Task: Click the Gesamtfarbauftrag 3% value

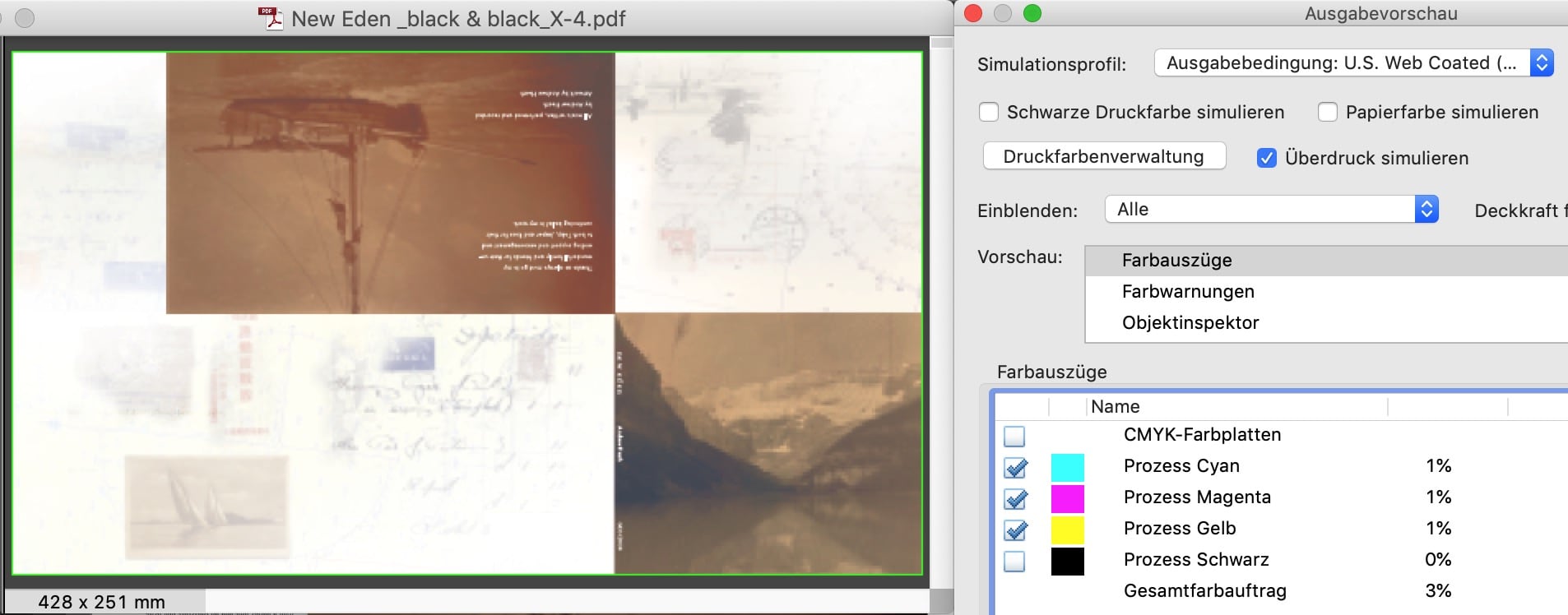Action: tap(1438, 591)
